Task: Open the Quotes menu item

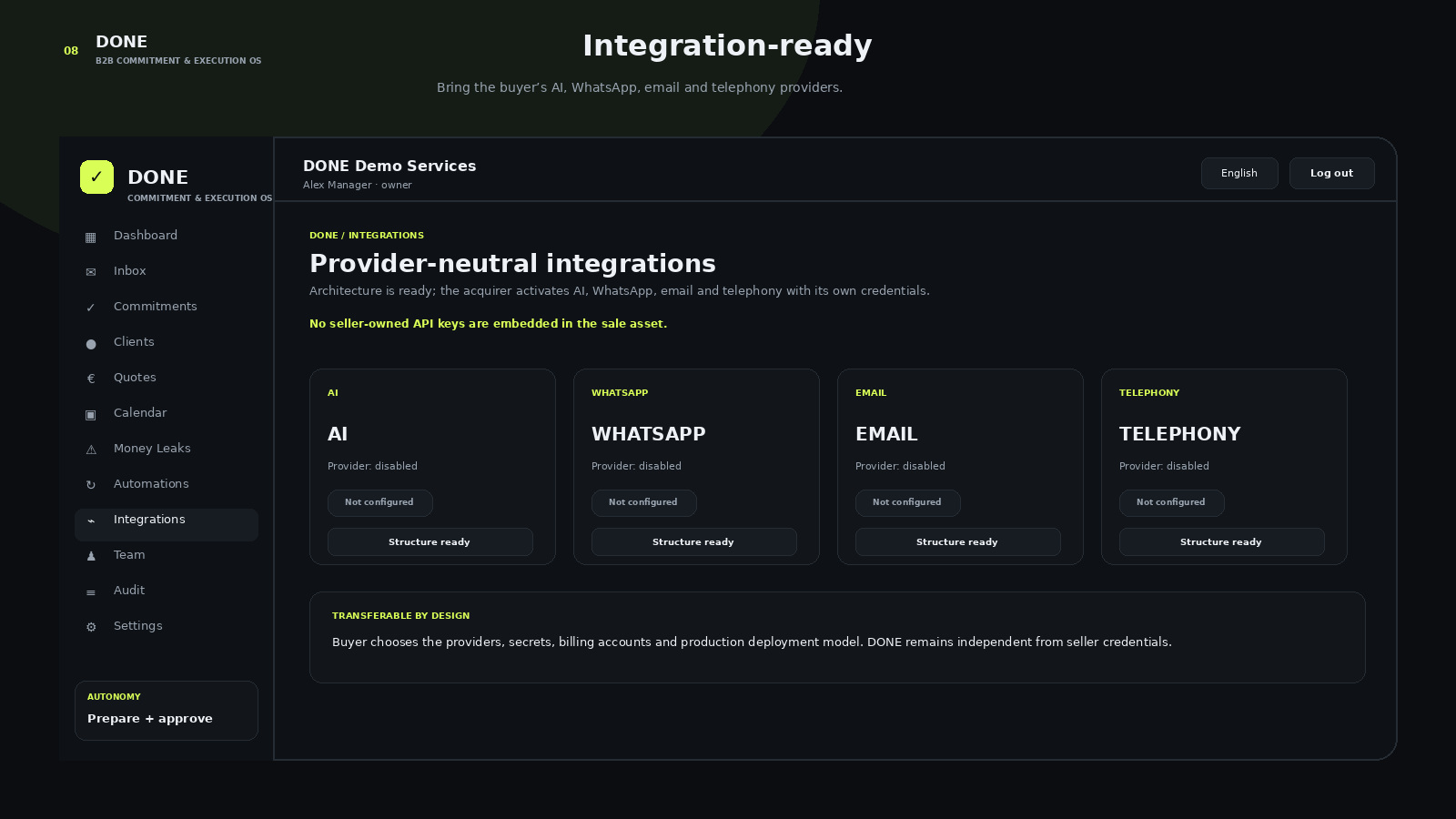Action: coord(167,378)
